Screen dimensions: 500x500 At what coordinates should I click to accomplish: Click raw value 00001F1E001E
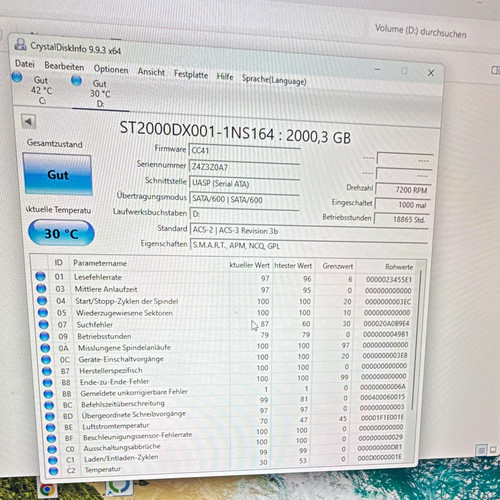[382, 417]
